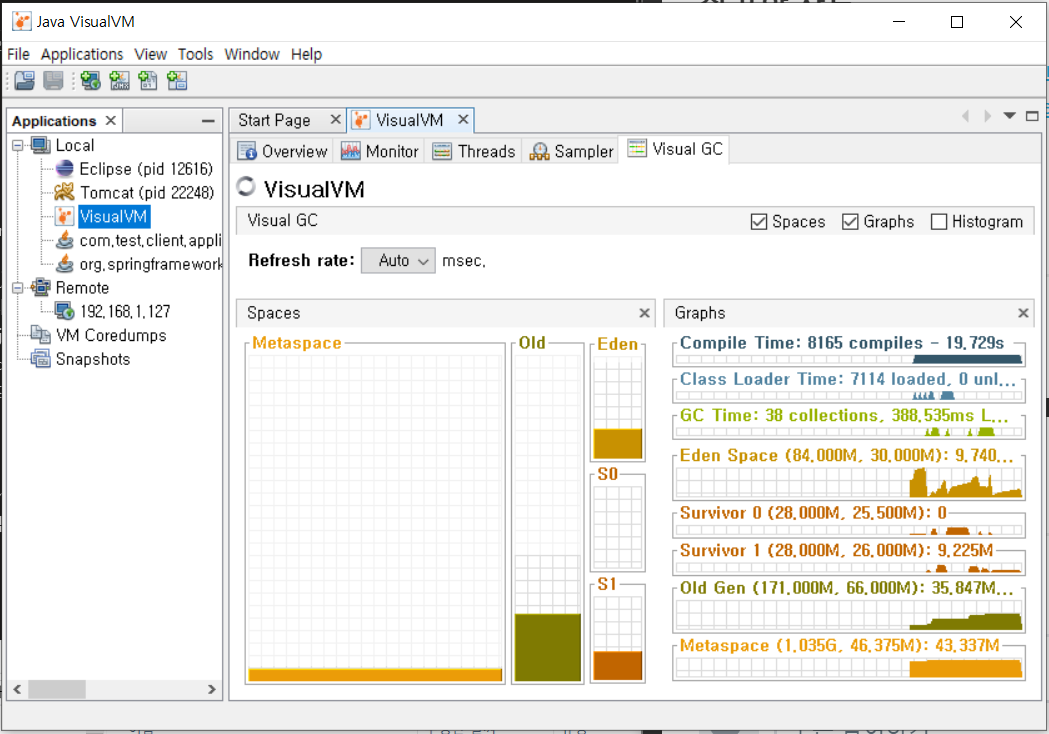Switch to the Sampler tab
1049x734 pixels.
pyautogui.click(x=571, y=151)
